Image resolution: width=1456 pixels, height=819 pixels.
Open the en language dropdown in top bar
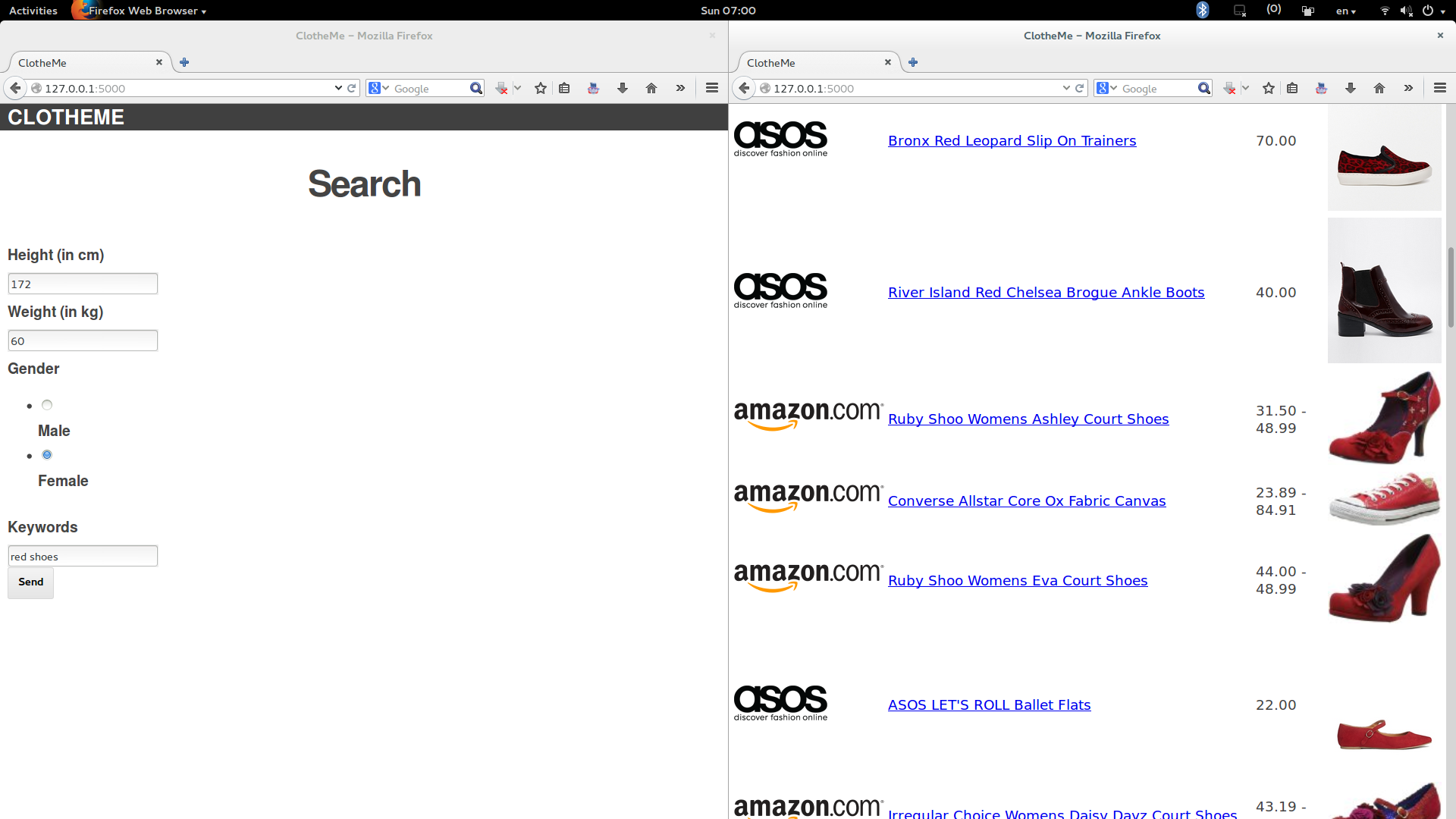(x=1346, y=11)
